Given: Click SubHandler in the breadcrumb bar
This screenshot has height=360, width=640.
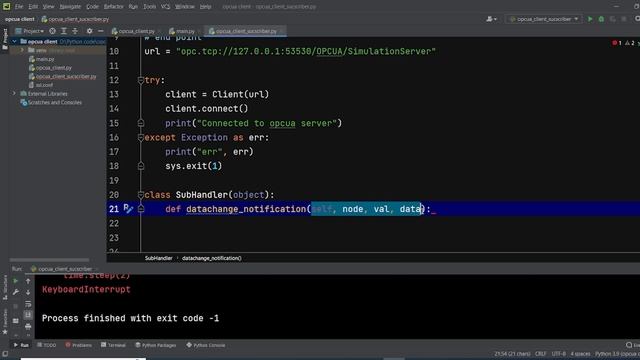Looking at the screenshot, I should (x=158, y=258).
